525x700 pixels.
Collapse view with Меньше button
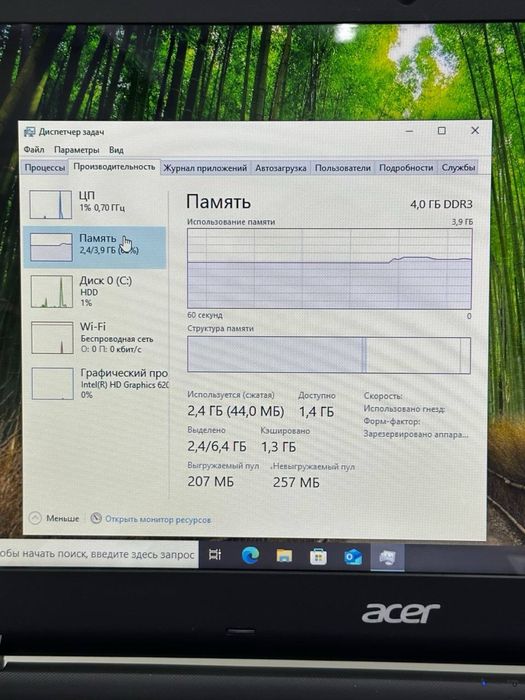[x=54, y=518]
